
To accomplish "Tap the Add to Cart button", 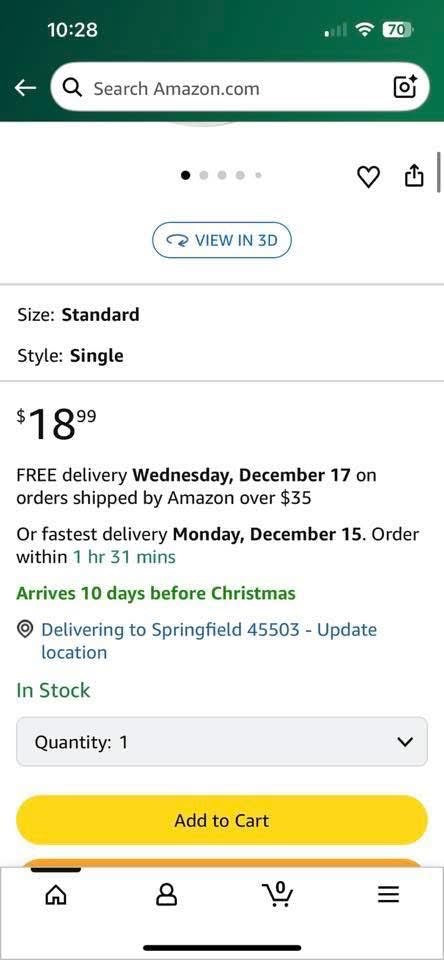I will (222, 820).
